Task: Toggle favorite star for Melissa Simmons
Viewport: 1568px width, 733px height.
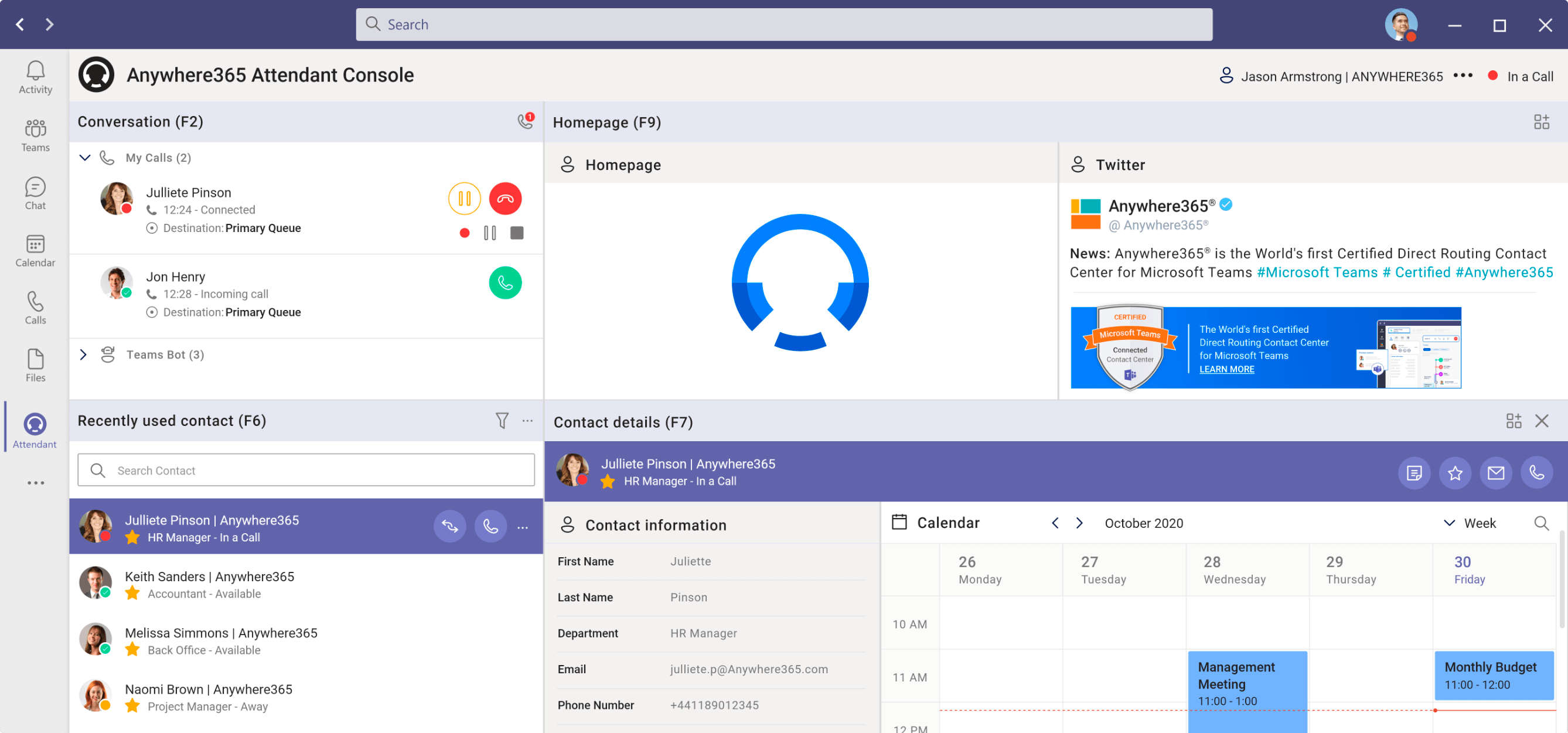Action: [x=132, y=650]
